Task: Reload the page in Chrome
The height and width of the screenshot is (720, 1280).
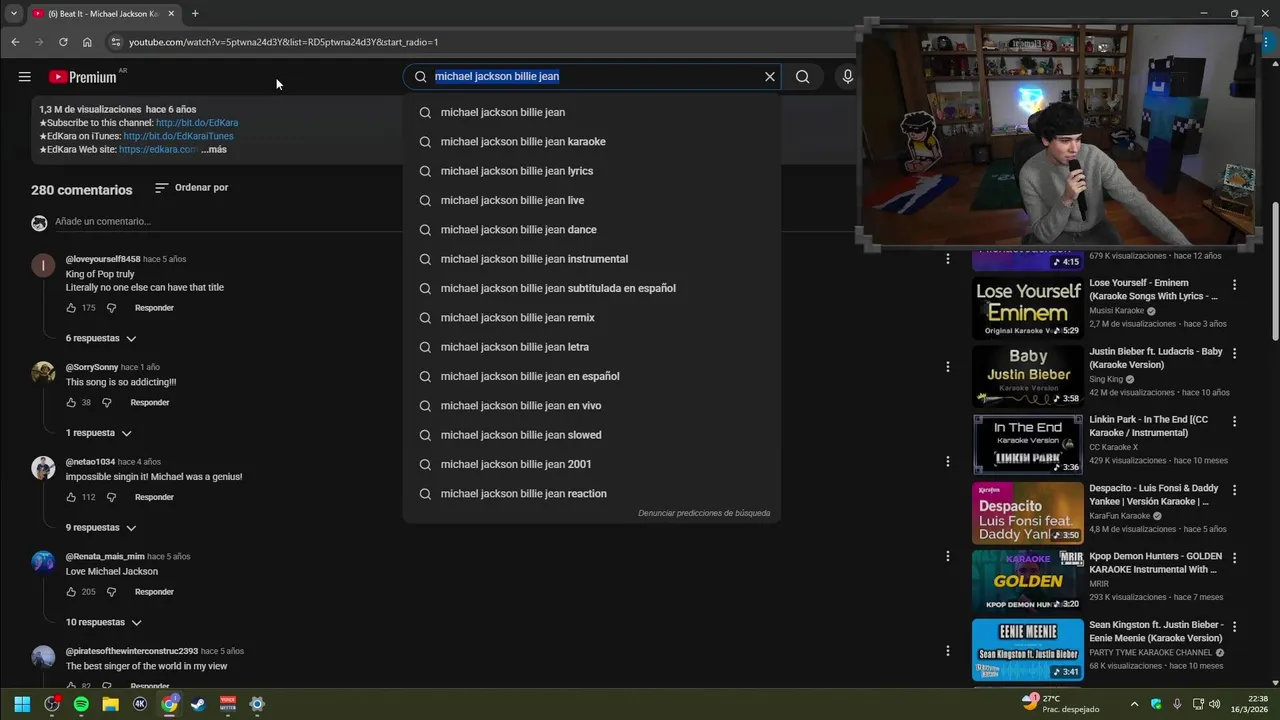Action: 63,42
